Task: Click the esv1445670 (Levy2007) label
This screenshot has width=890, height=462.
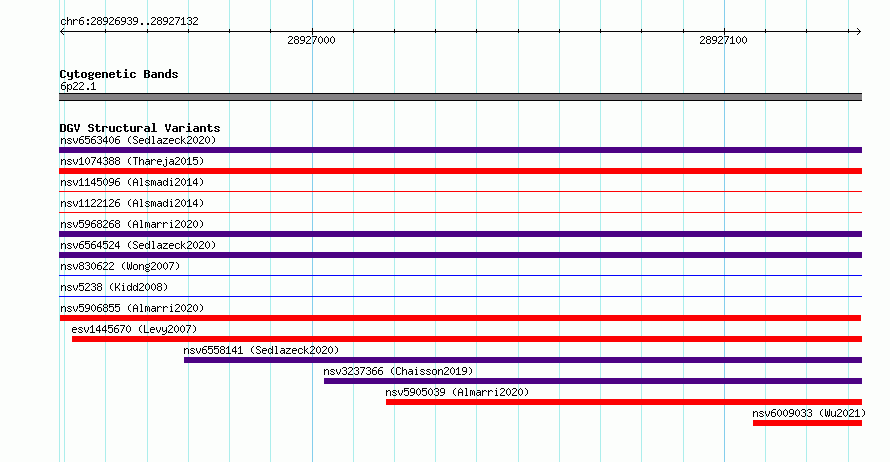Action: point(135,329)
